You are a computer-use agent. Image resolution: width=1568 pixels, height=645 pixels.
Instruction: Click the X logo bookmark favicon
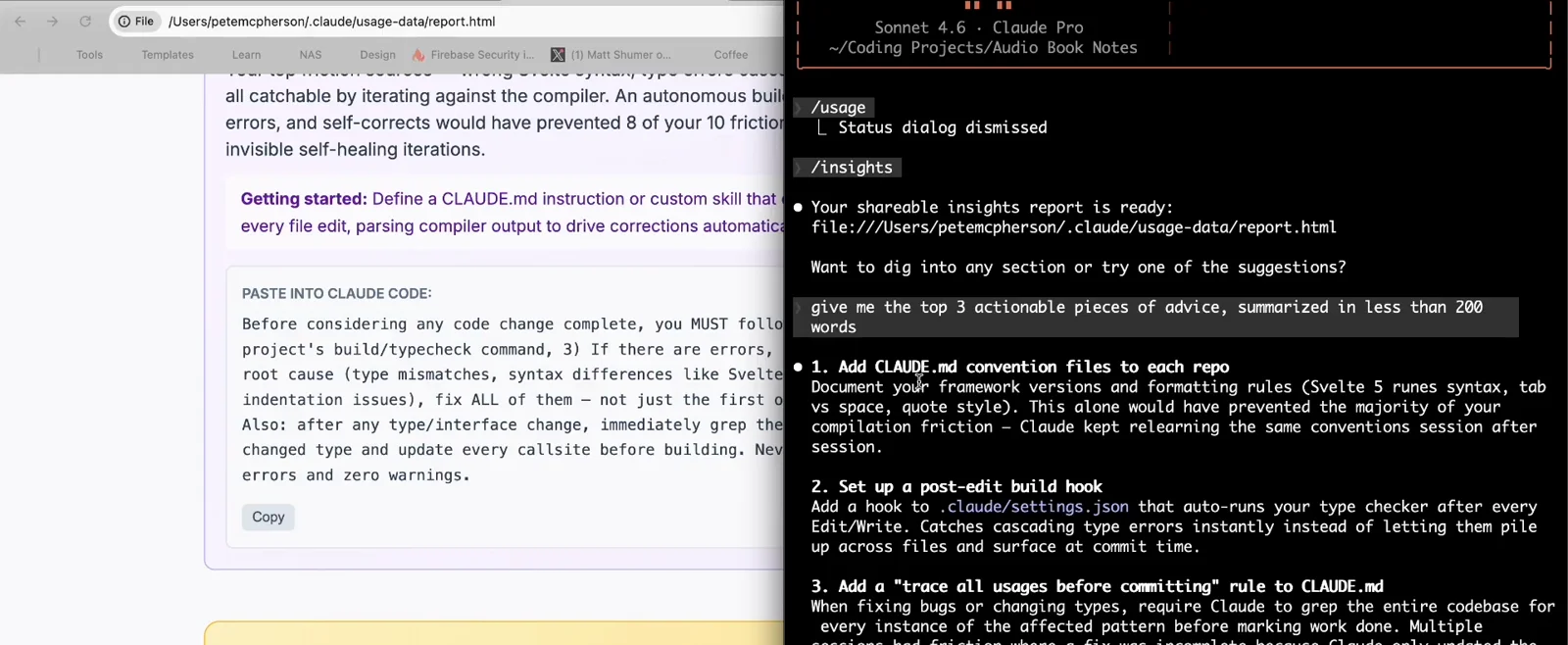(x=558, y=55)
